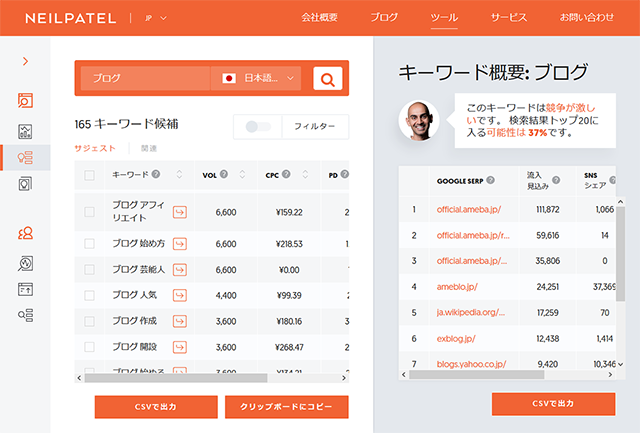
Task: Click the arrow icon next to ブログ 作成
Action: [x=180, y=322]
